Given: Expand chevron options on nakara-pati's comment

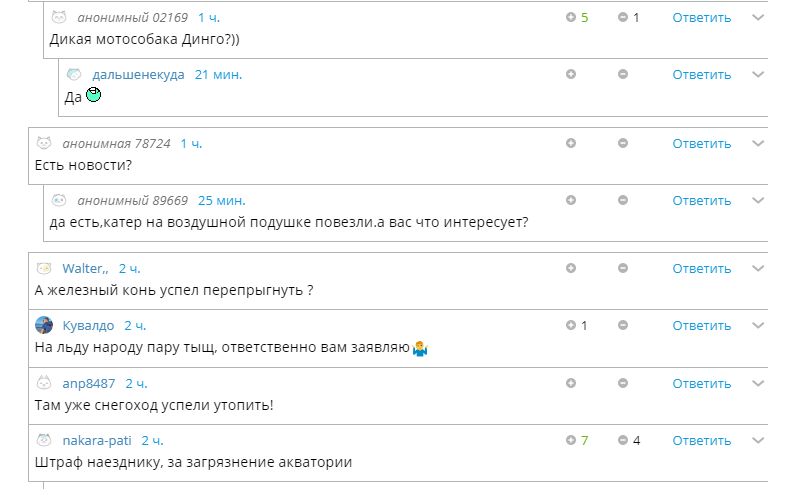Looking at the screenshot, I should click(x=758, y=440).
